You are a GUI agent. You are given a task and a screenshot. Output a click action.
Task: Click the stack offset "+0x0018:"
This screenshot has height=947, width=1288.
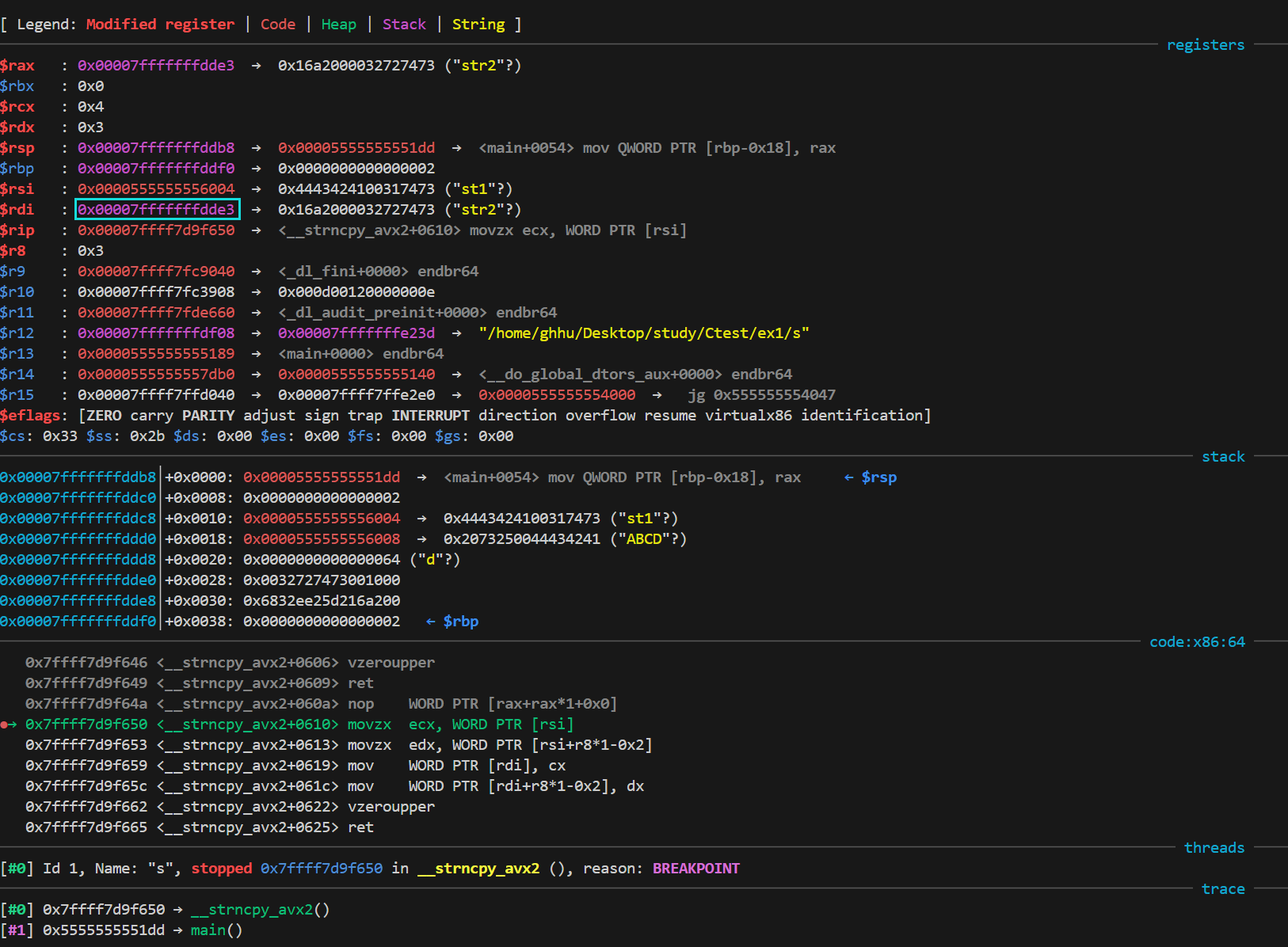[x=200, y=539]
